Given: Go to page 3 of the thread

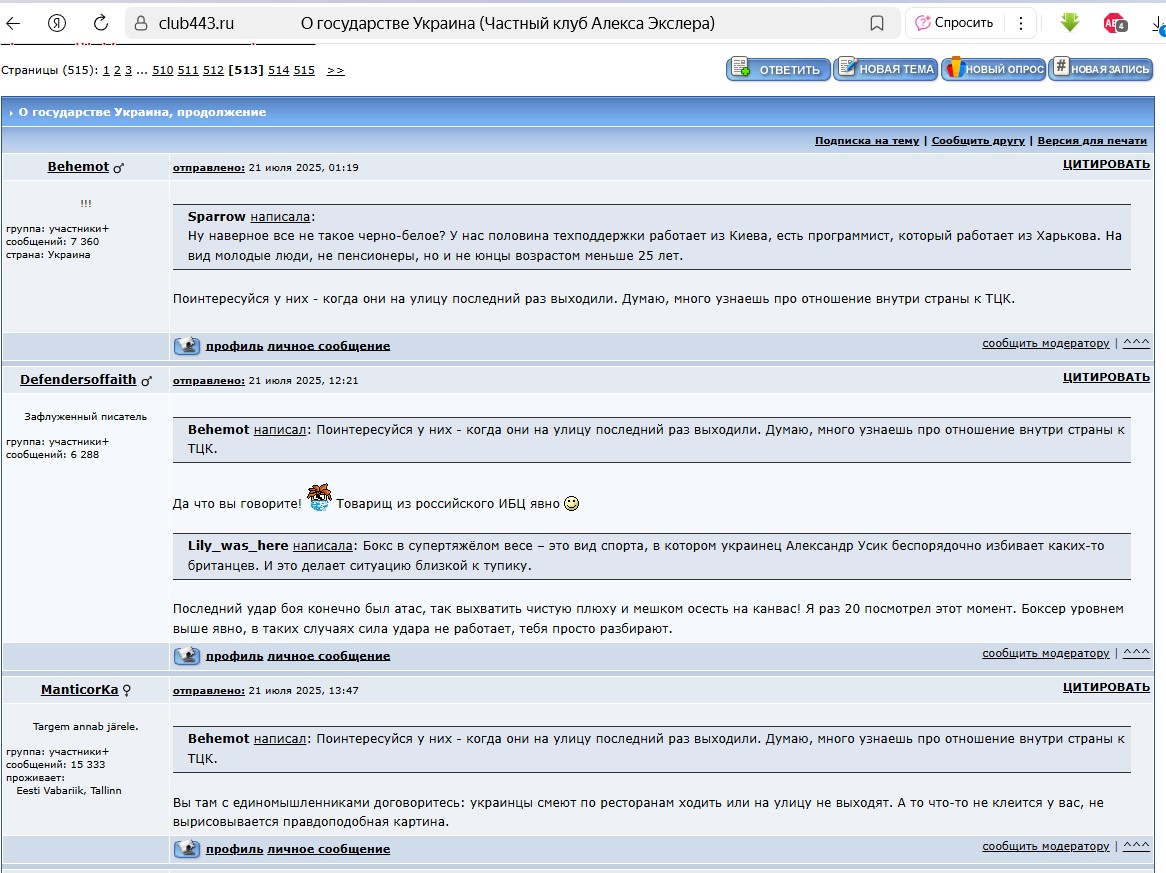Looking at the screenshot, I should coord(128,71).
